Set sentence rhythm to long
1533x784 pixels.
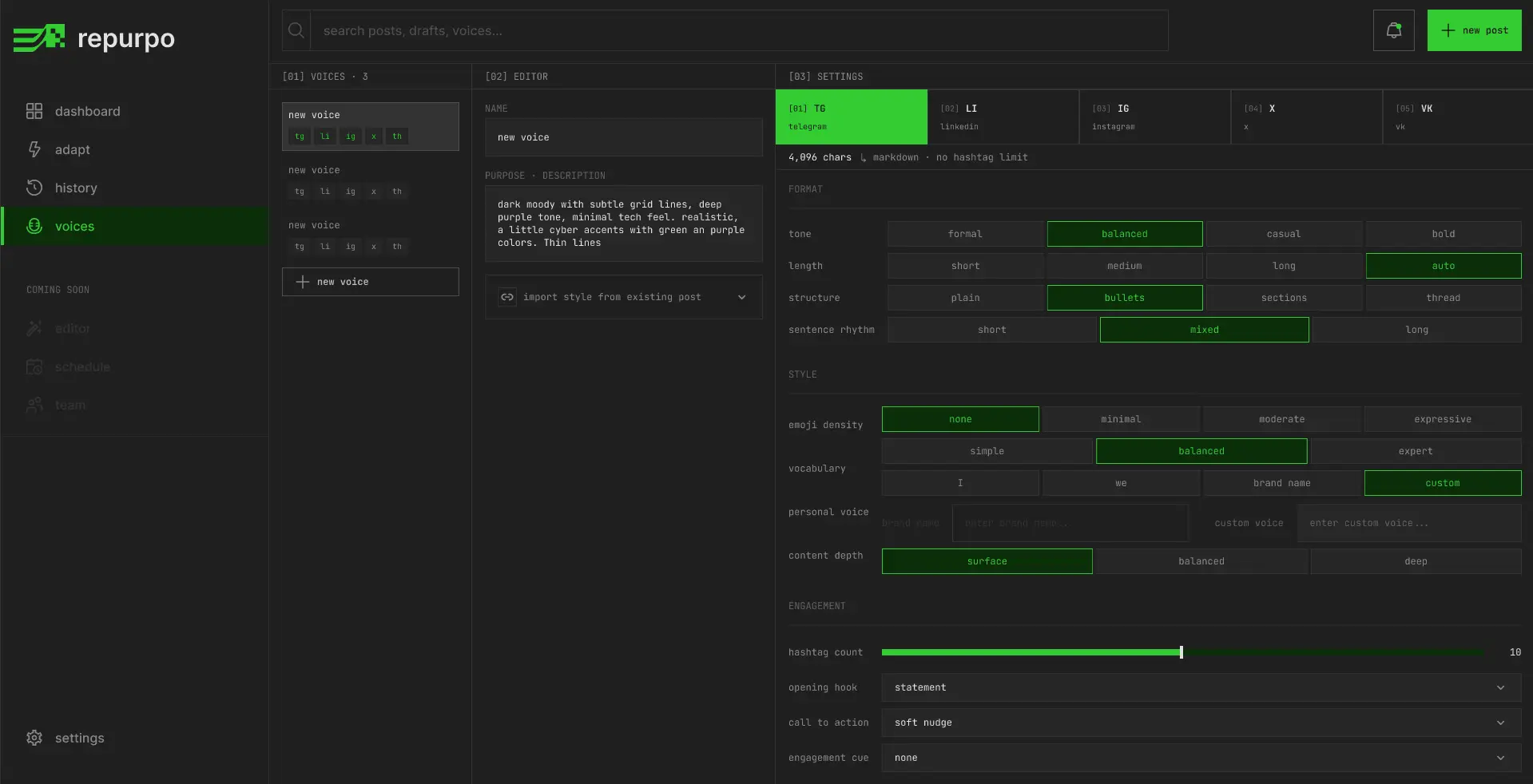coord(1416,330)
